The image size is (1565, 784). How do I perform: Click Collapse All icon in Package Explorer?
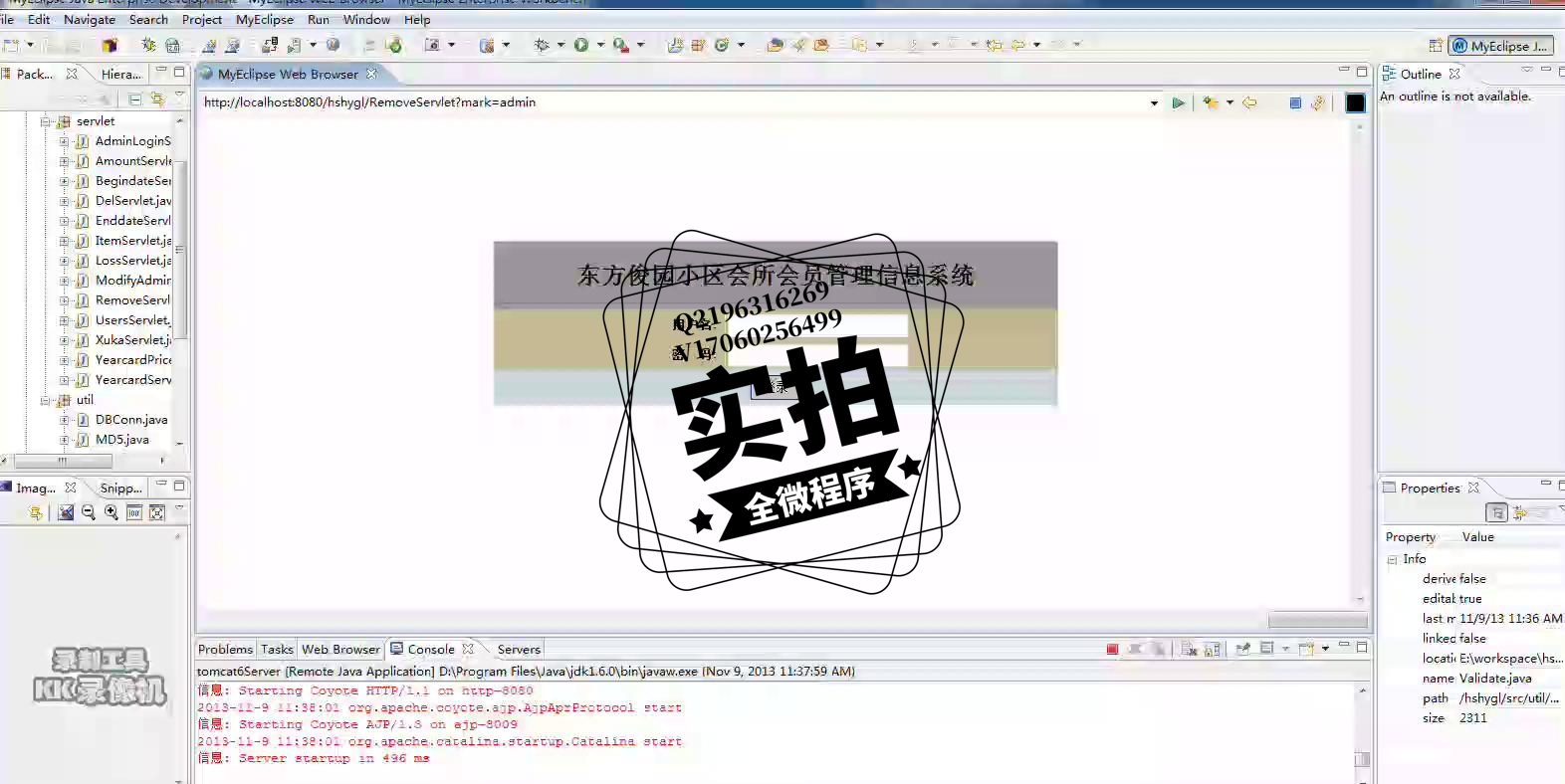click(x=134, y=98)
